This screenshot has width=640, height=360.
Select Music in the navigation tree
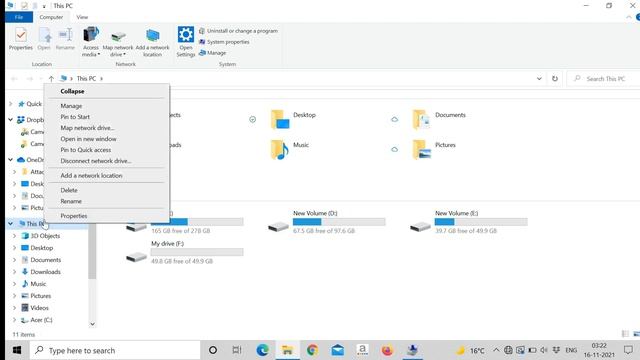(x=38, y=284)
